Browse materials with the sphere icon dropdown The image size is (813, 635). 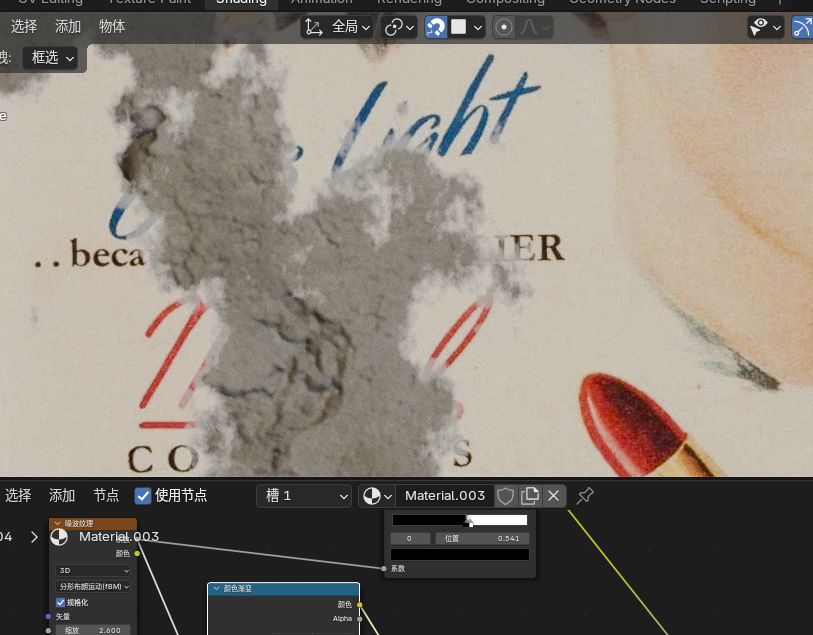point(377,496)
